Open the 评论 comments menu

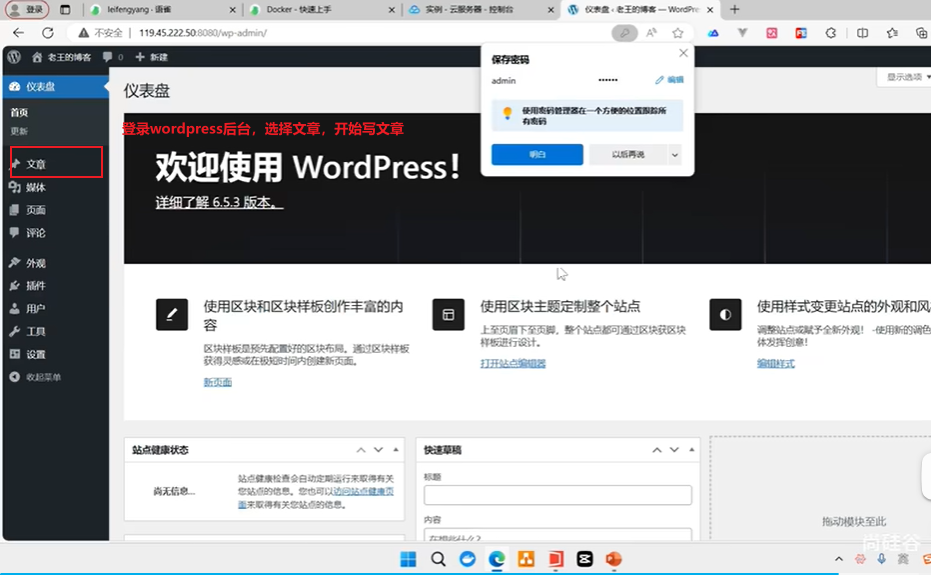[56, 233]
